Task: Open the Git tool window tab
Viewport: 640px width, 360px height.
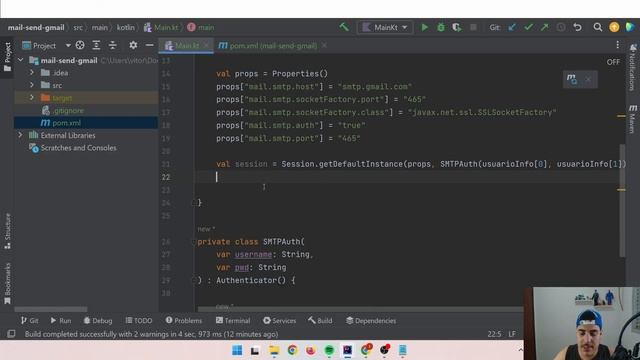Action: (29, 321)
